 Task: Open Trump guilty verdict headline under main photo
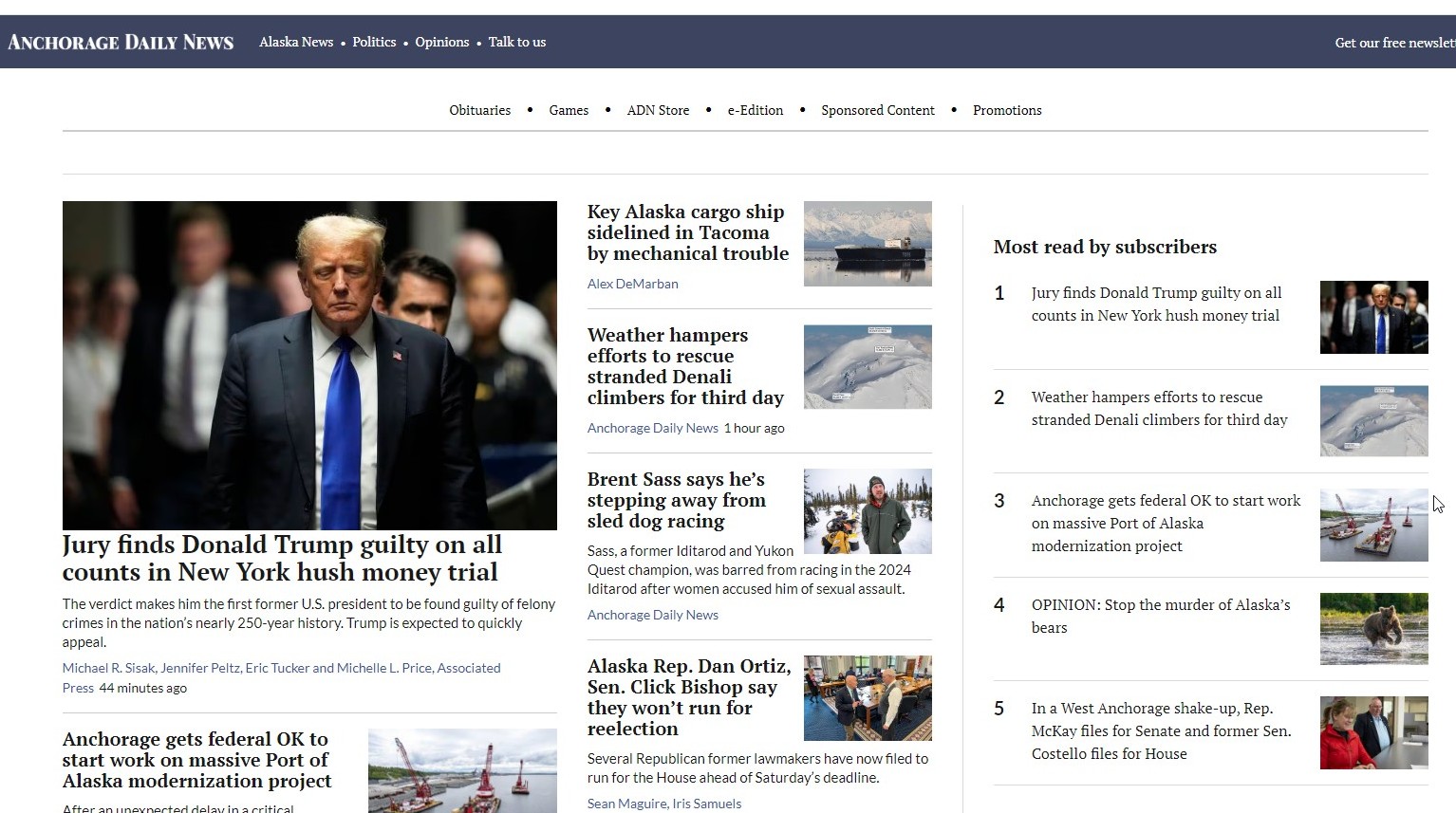[282, 558]
